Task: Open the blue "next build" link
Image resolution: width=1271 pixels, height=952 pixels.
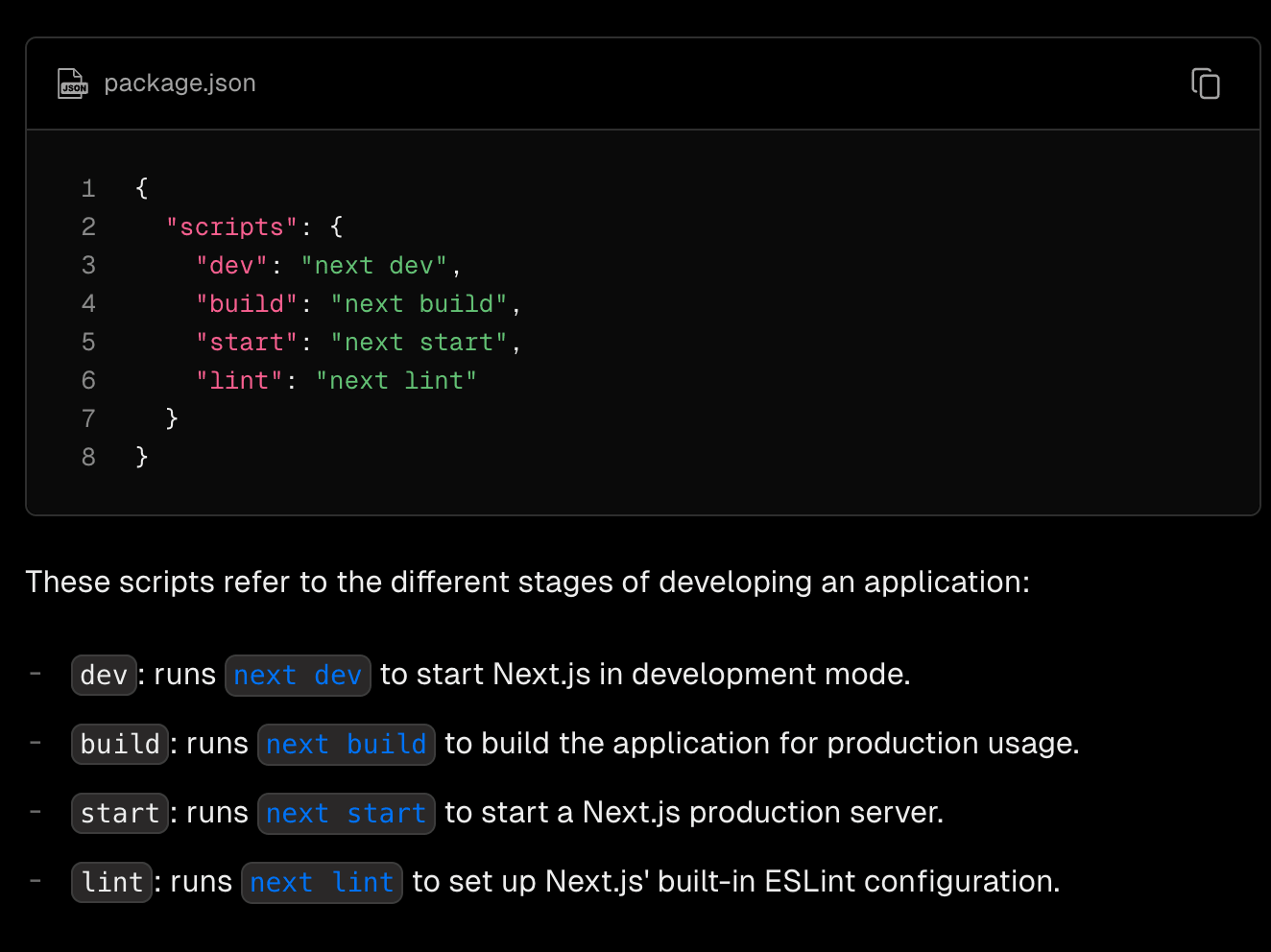Action: (x=346, y=745)
